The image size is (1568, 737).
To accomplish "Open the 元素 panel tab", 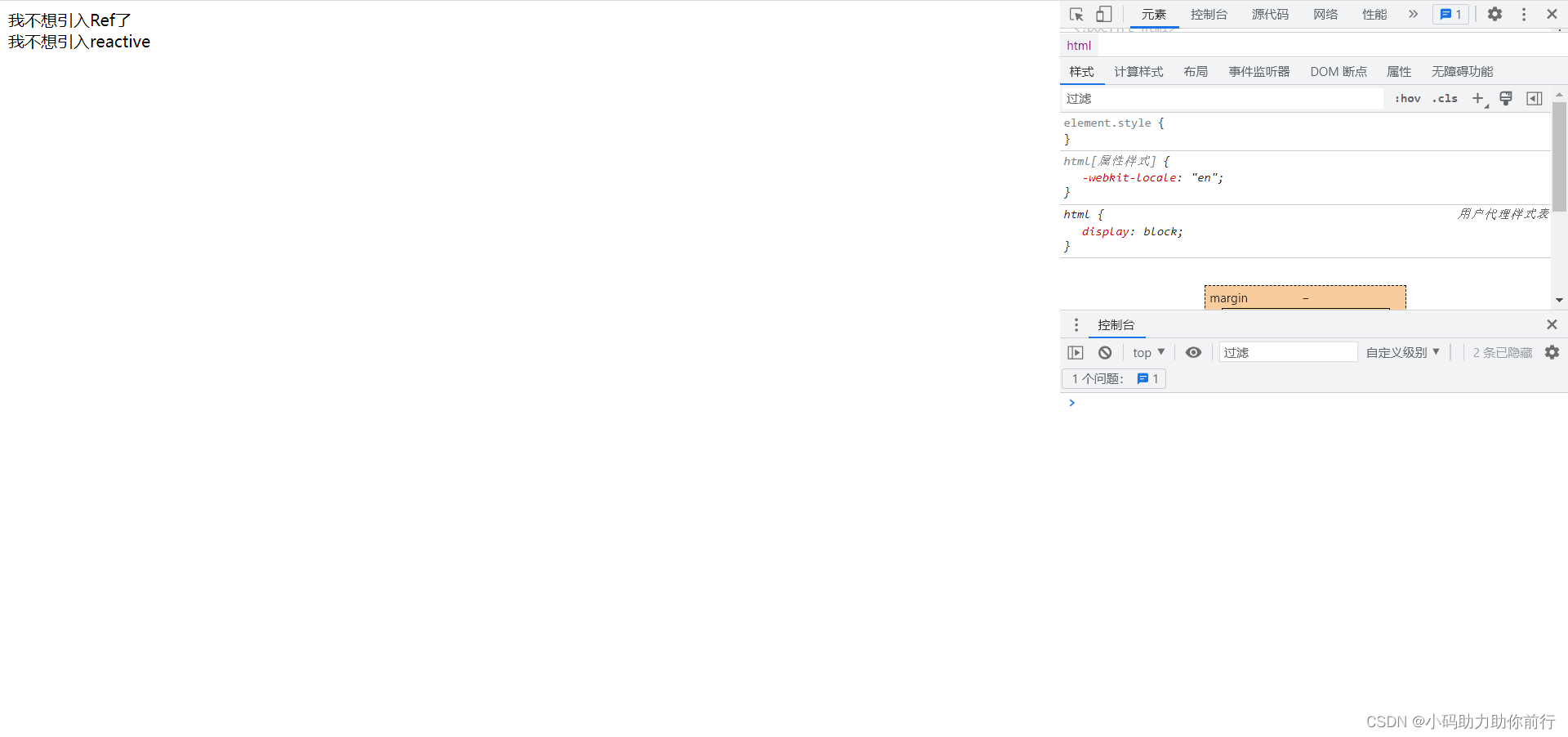I will click(x=1154, y=15).
